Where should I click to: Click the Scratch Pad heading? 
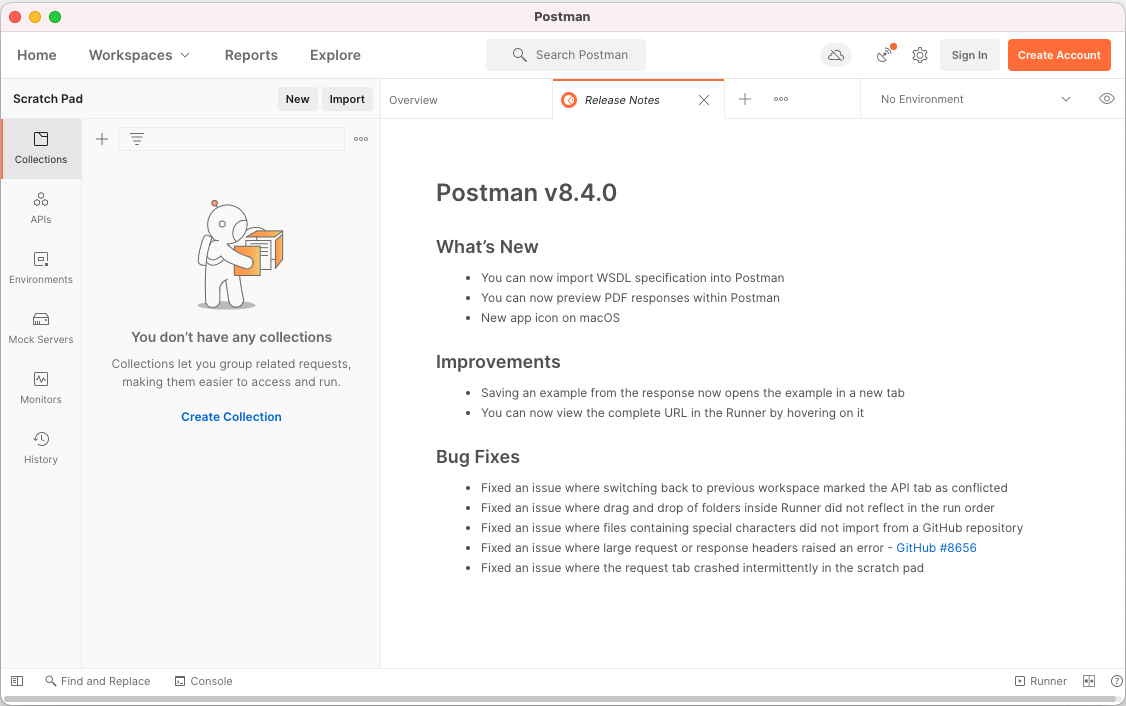[48, 99]
